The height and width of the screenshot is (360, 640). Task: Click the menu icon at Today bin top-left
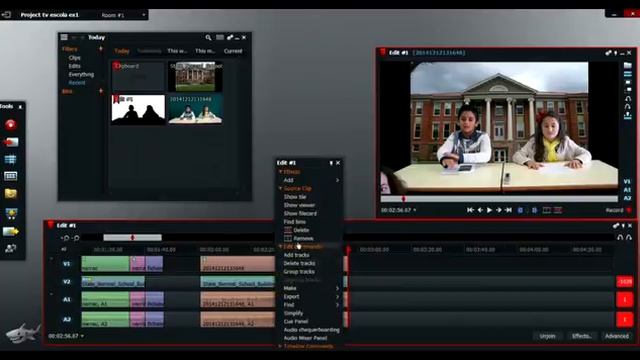[64, 37]
